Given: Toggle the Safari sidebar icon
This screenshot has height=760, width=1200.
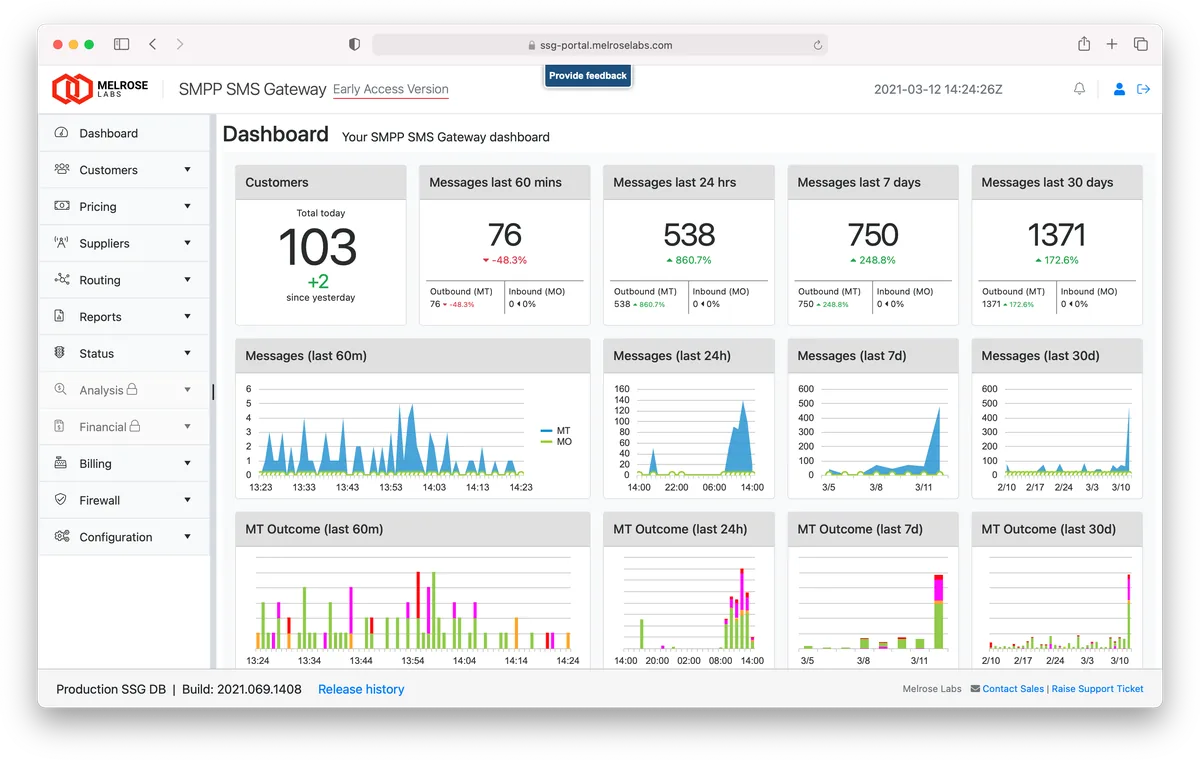Looking at the screenshot, I should point(121,44).
